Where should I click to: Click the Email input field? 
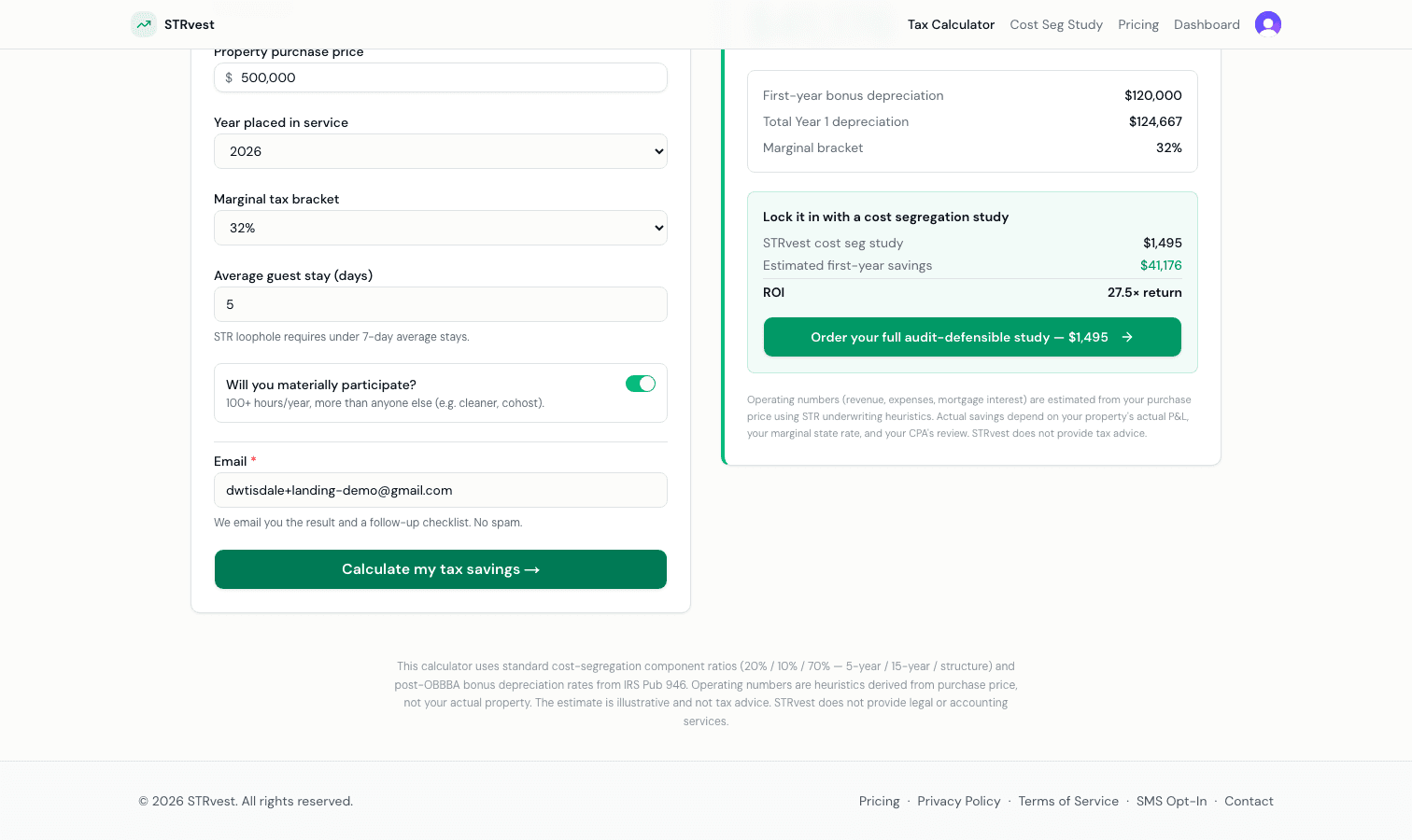click(x=441, y=490)
